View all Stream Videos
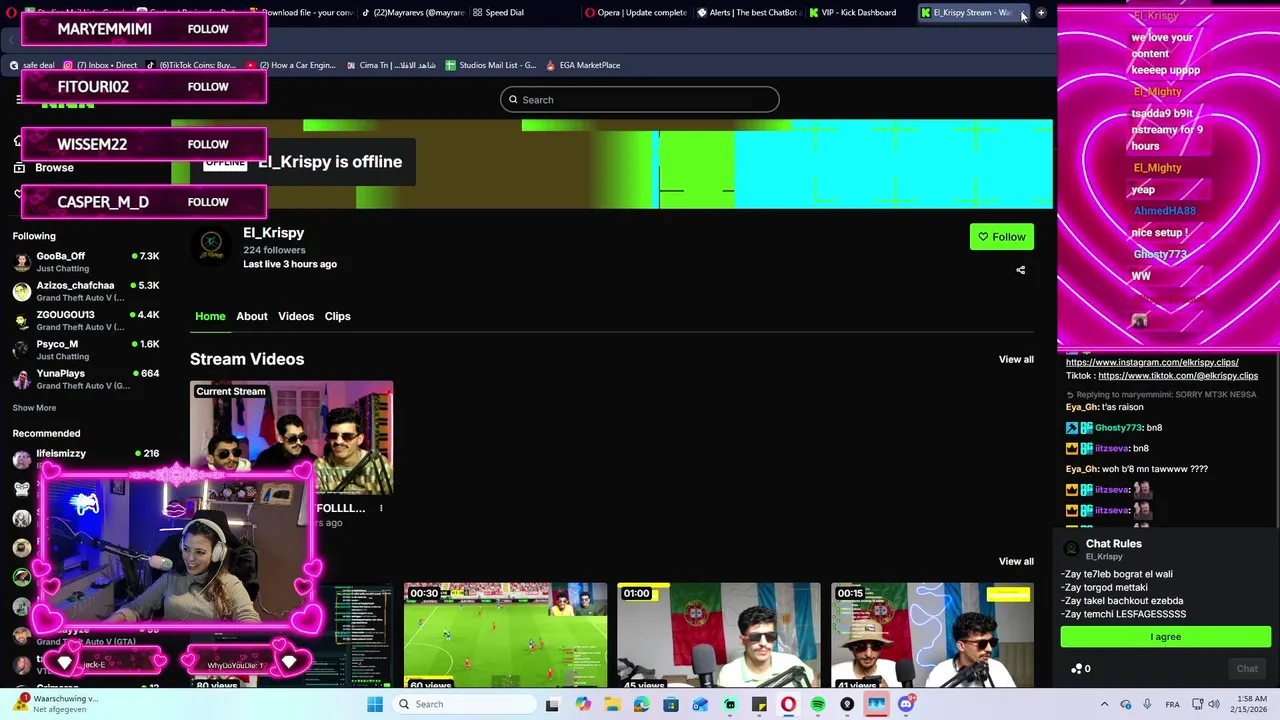The image size is (1280, 720). tap(1016, 359)
